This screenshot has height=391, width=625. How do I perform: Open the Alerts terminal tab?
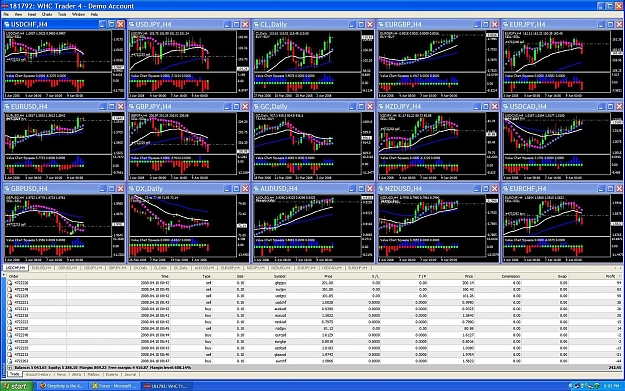[77, 375]
